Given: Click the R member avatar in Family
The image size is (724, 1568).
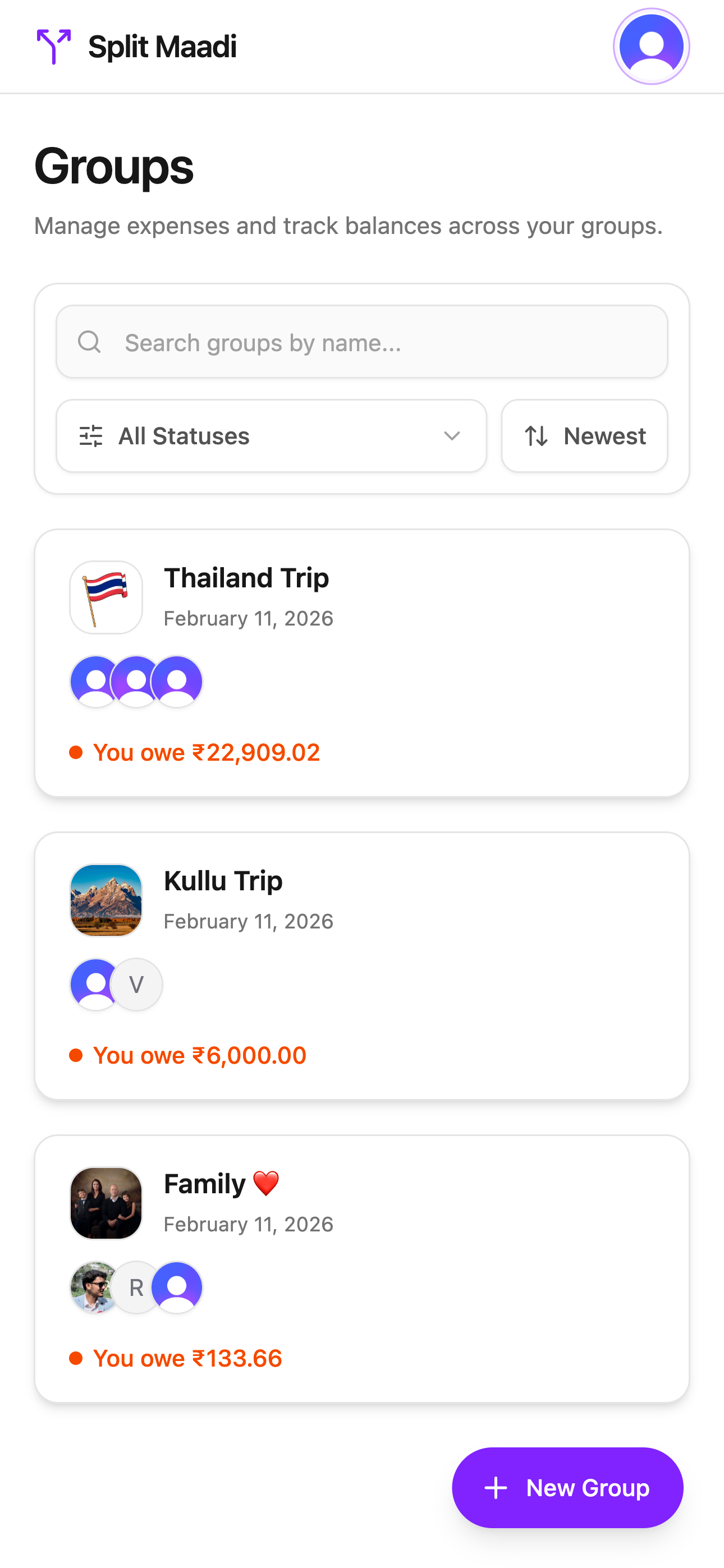Looking at the screenshot, I should tap(136, 1287).
